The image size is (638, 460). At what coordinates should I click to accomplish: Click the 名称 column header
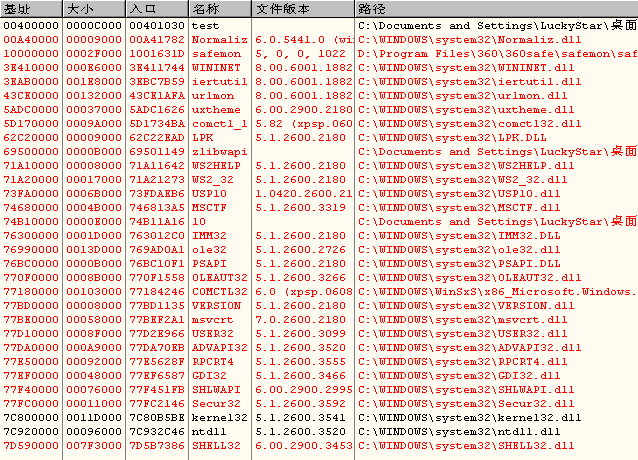click(x=221, y=9)
